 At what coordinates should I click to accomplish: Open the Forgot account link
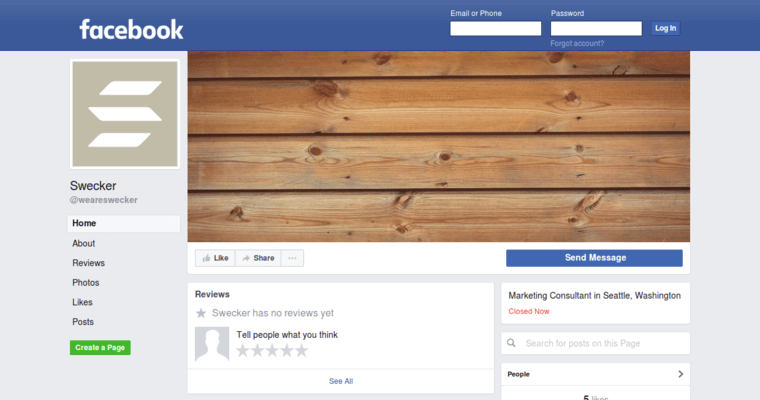577,43
